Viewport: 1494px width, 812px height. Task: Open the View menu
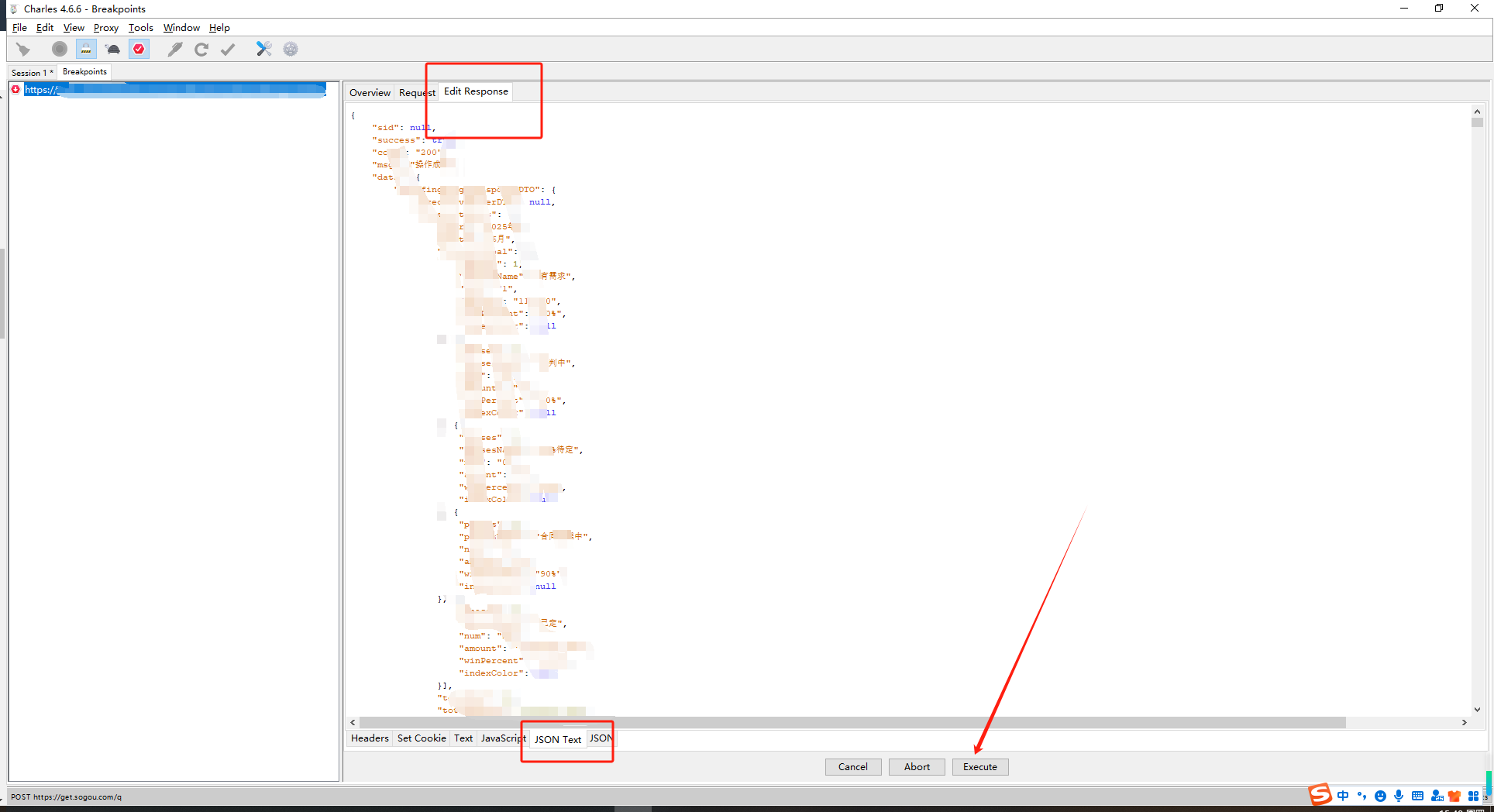[74, 28]
